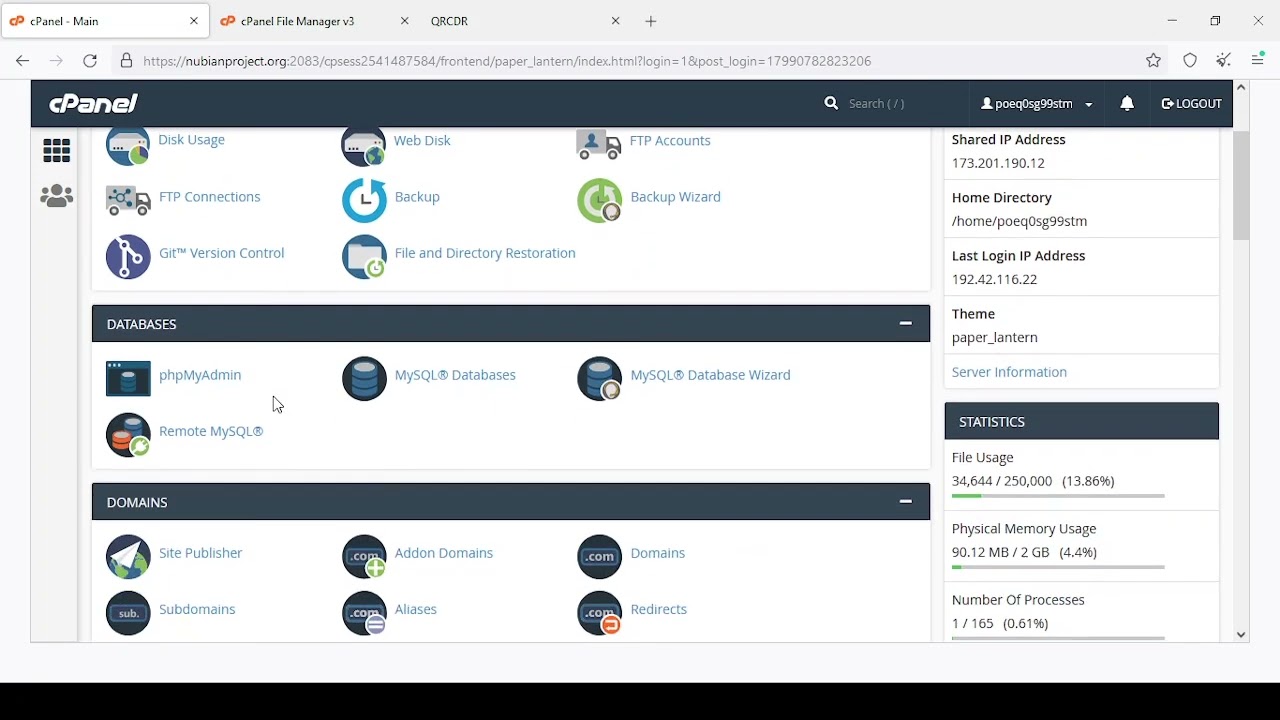Open the phpMyAdmin link text
The height and width of the screenshot is (720, 1280).
(200, 375)
